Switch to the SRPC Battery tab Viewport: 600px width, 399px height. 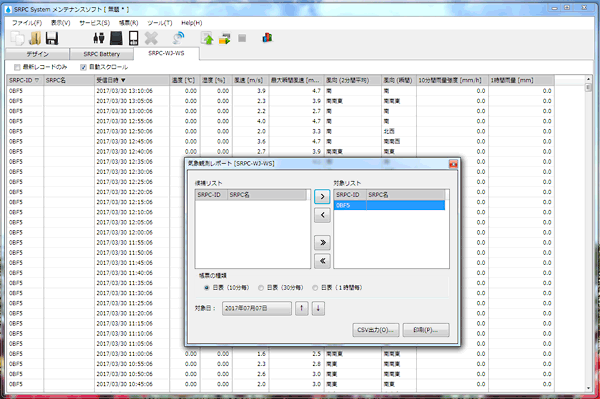tap(101, 54)
